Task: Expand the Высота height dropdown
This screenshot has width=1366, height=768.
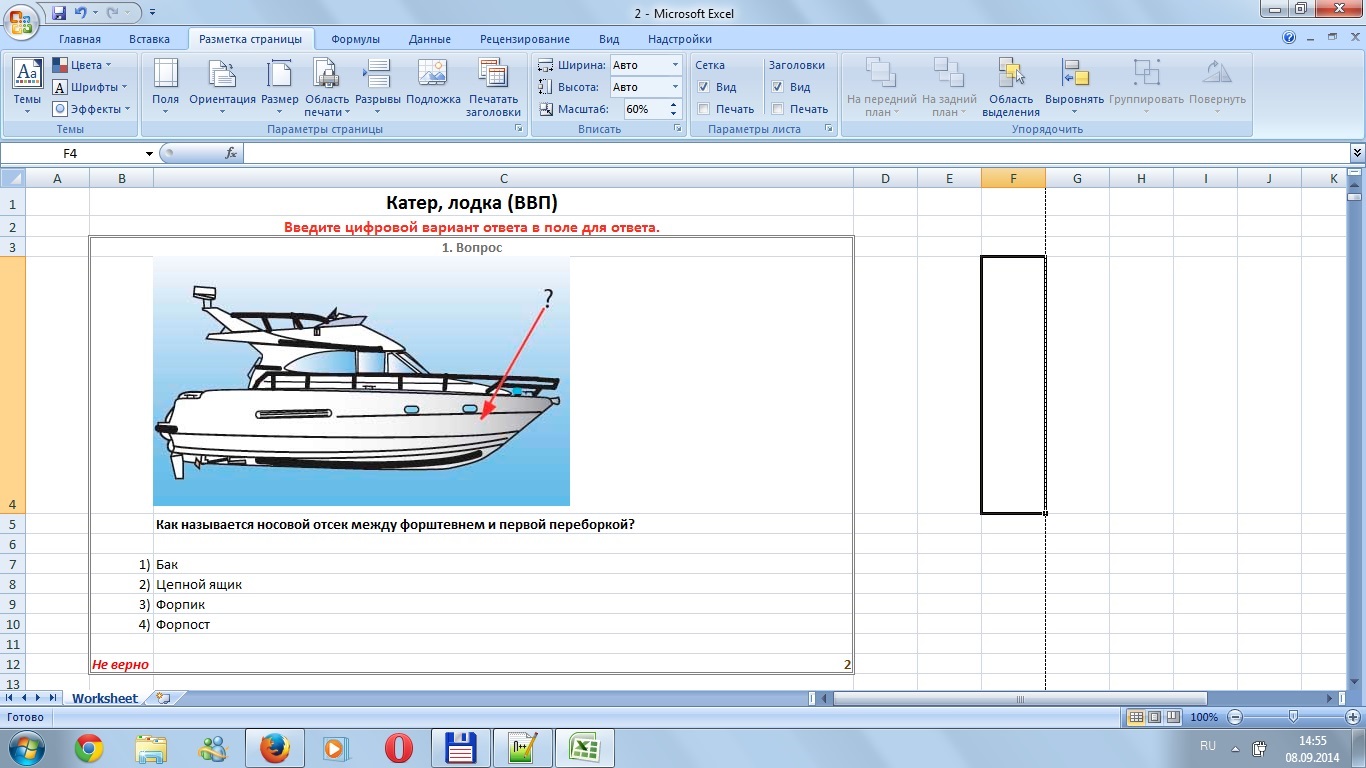Action: click(675, 87)
